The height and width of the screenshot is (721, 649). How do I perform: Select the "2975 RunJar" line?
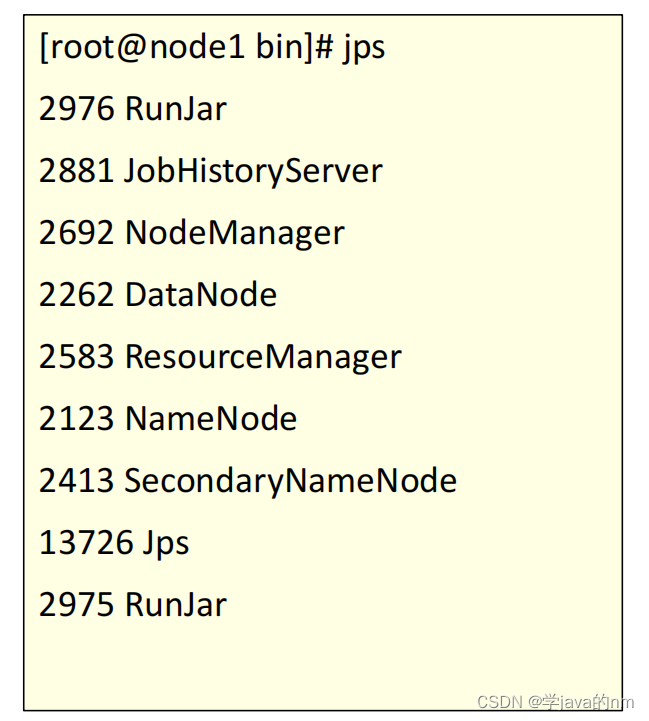[x=133, y=604]
